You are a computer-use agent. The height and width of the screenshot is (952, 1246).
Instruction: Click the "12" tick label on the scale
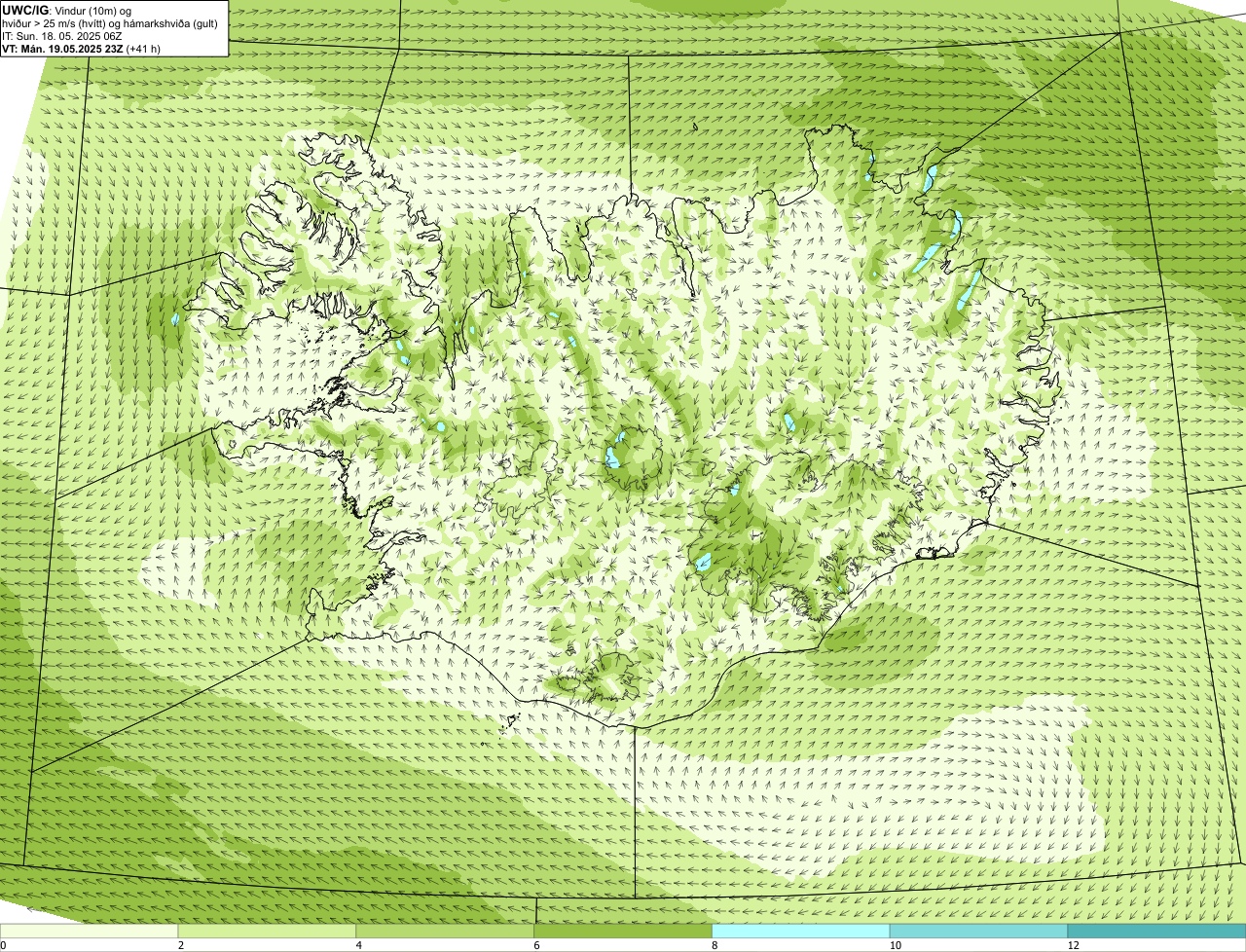point(1073,945)
